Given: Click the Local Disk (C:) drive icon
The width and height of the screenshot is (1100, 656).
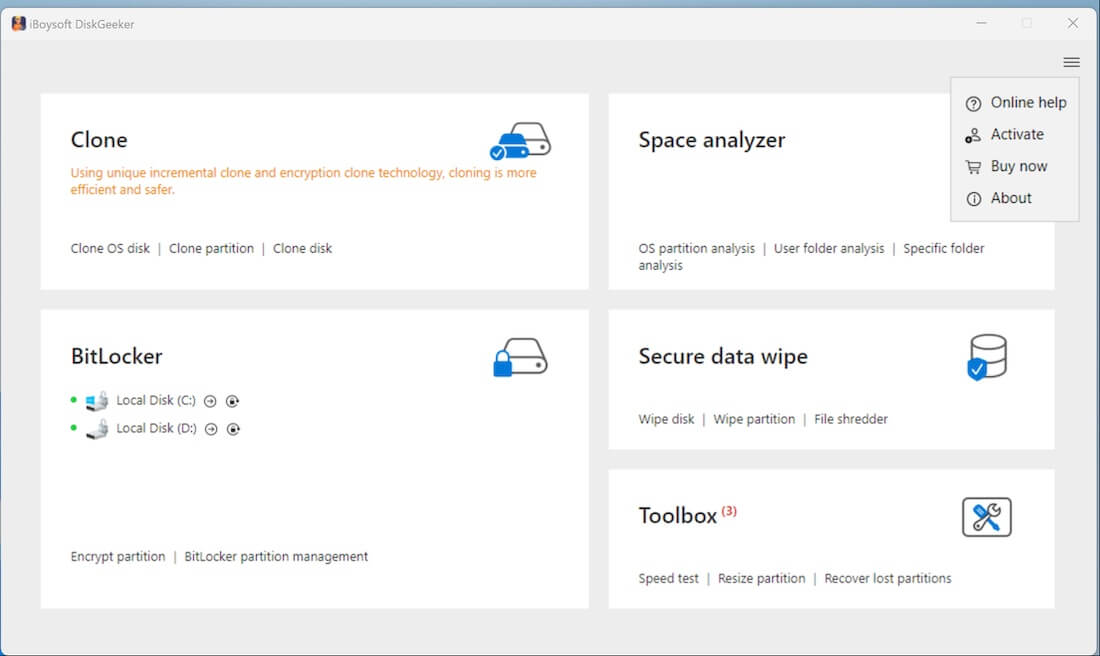Looking at the screenshot, I should click(x=97, y=401).
